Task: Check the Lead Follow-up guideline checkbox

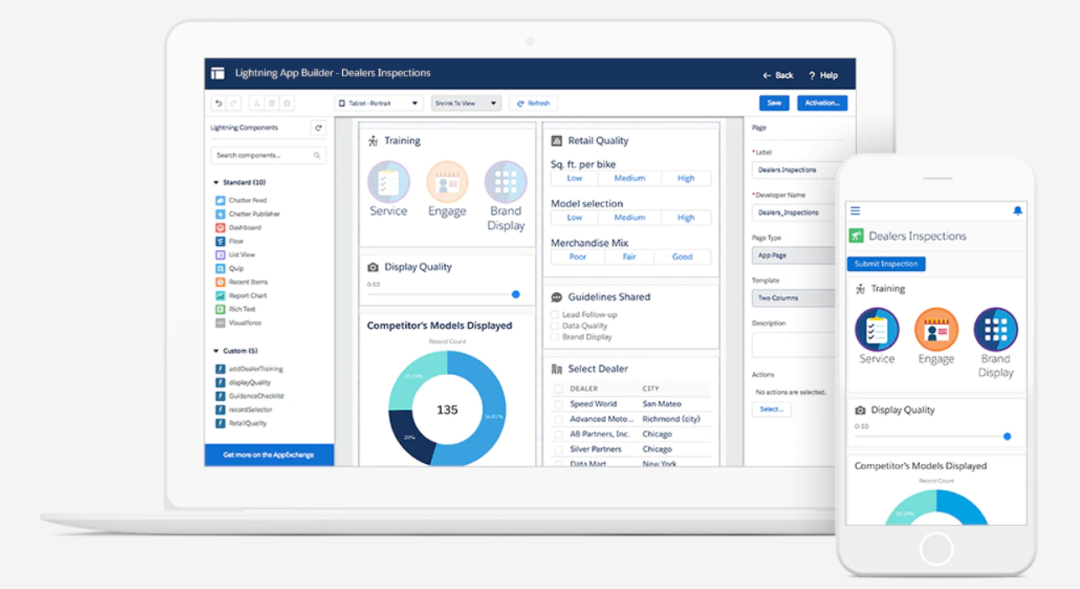Action: point(555,315)
